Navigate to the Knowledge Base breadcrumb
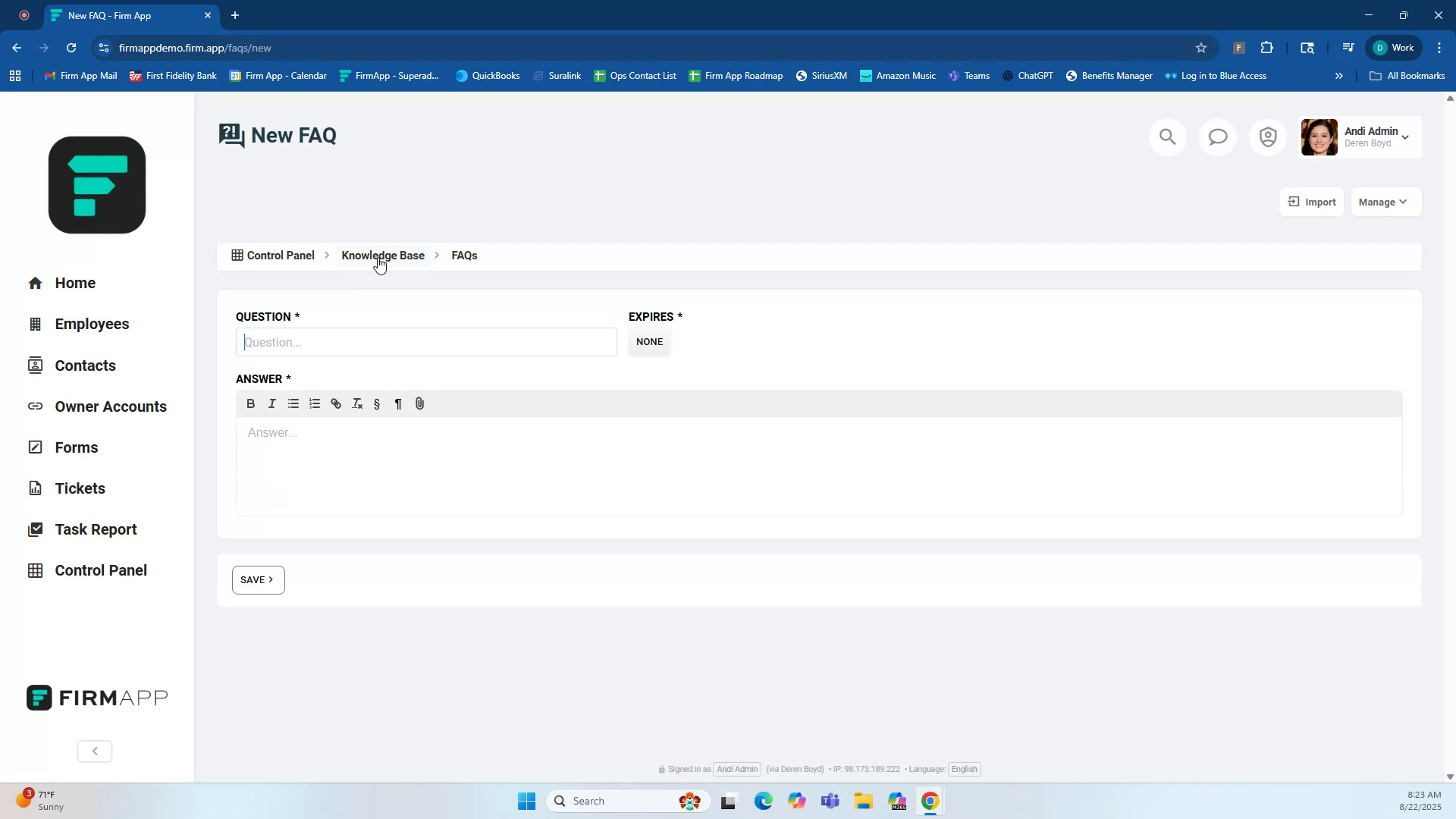The height and width of the screenshot is (819, 1456). (x=383, y=256)
